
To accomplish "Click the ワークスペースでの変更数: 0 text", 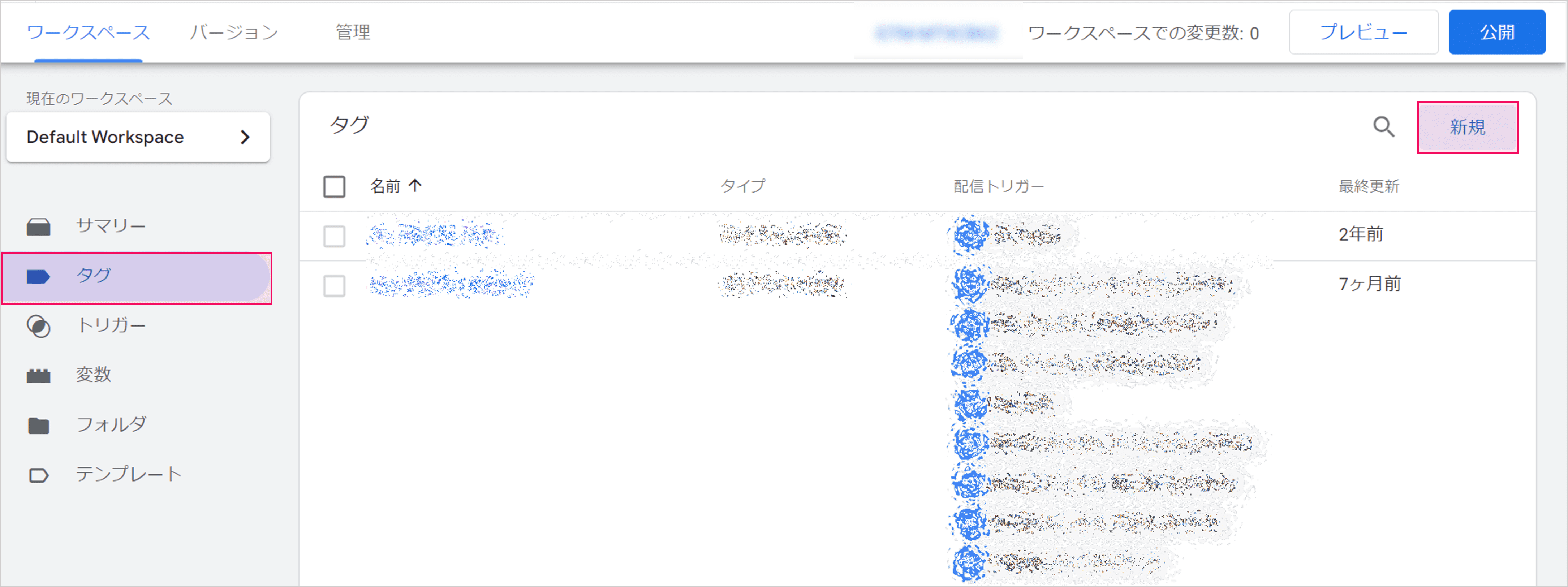I will pos(1143,33).
